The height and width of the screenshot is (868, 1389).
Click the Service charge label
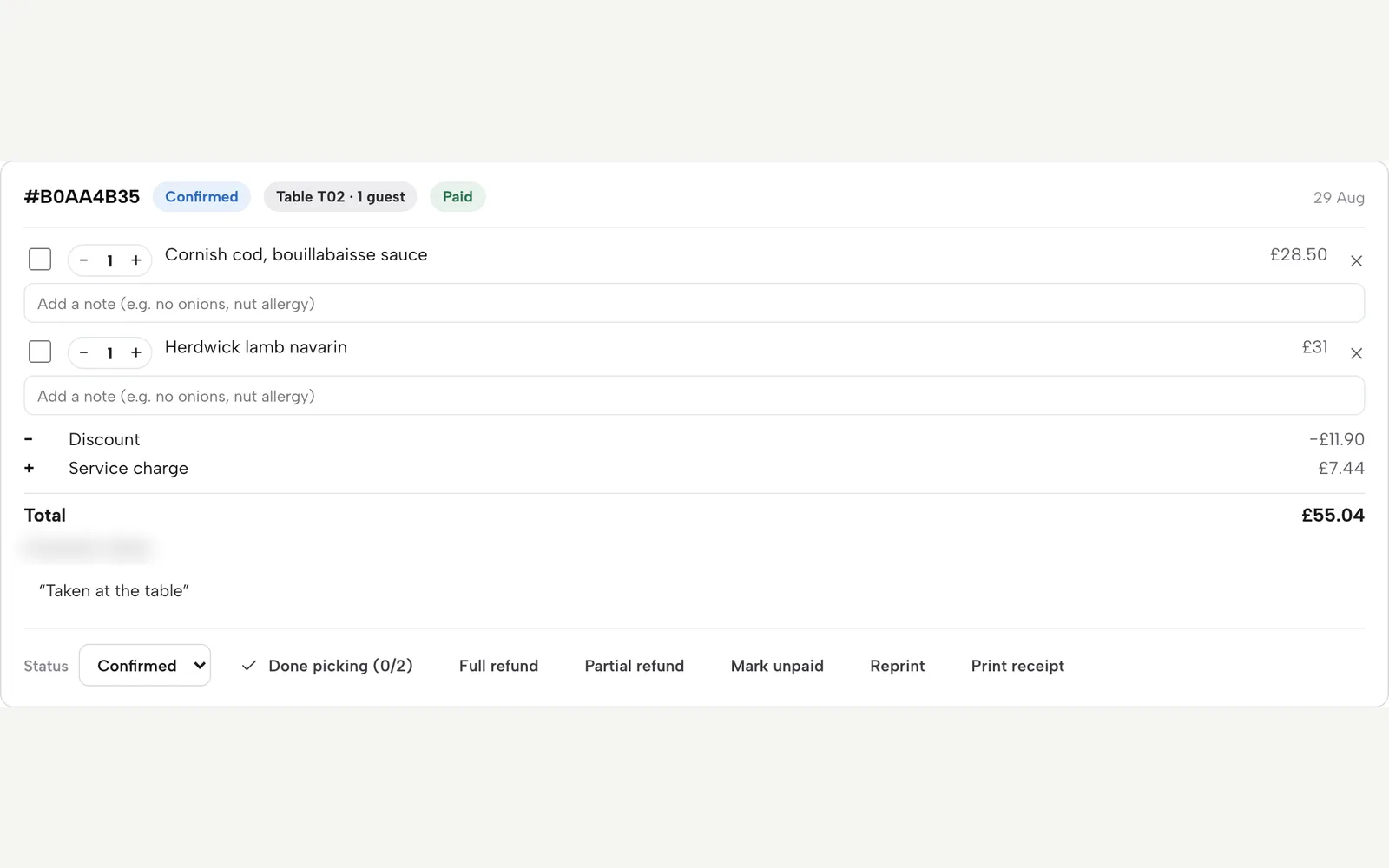click(x=128, y=469)
